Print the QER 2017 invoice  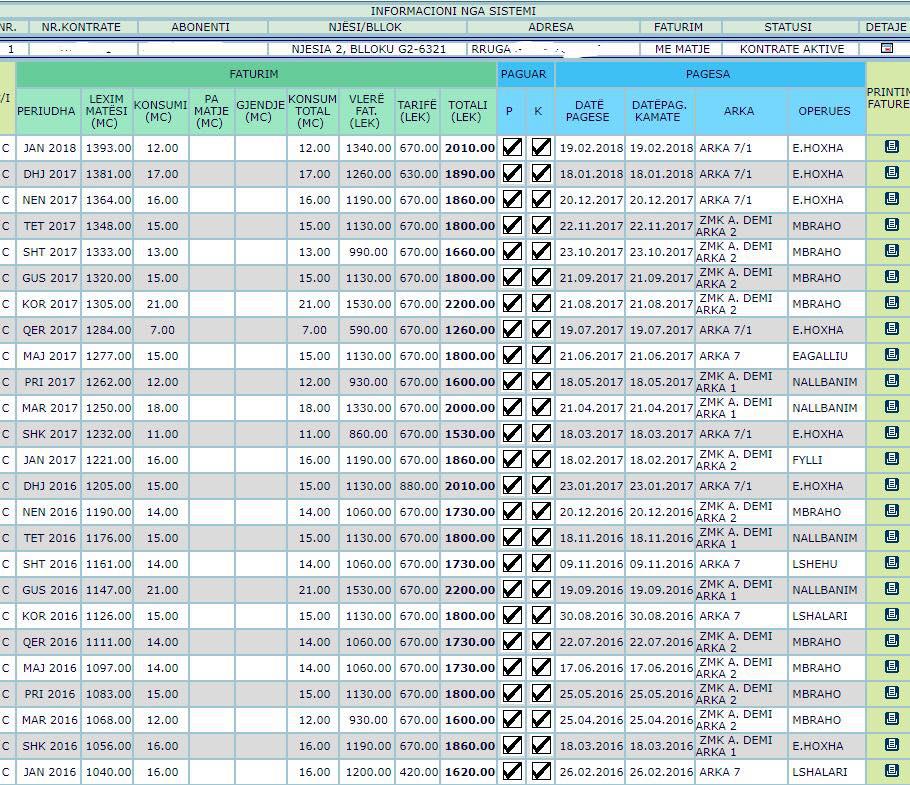pyautogui.click(x=892, y=329)
